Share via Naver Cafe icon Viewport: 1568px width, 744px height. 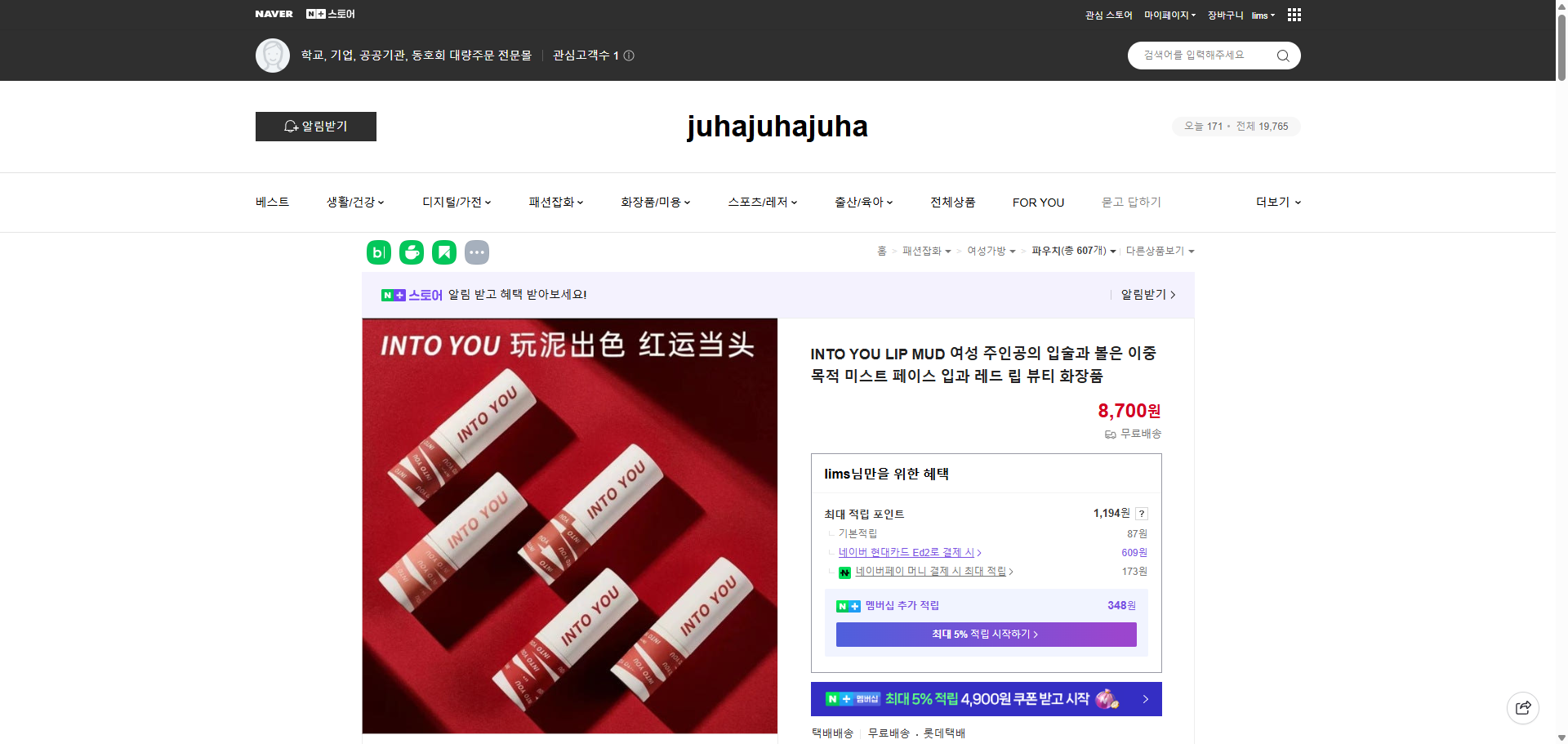[411, 252]
